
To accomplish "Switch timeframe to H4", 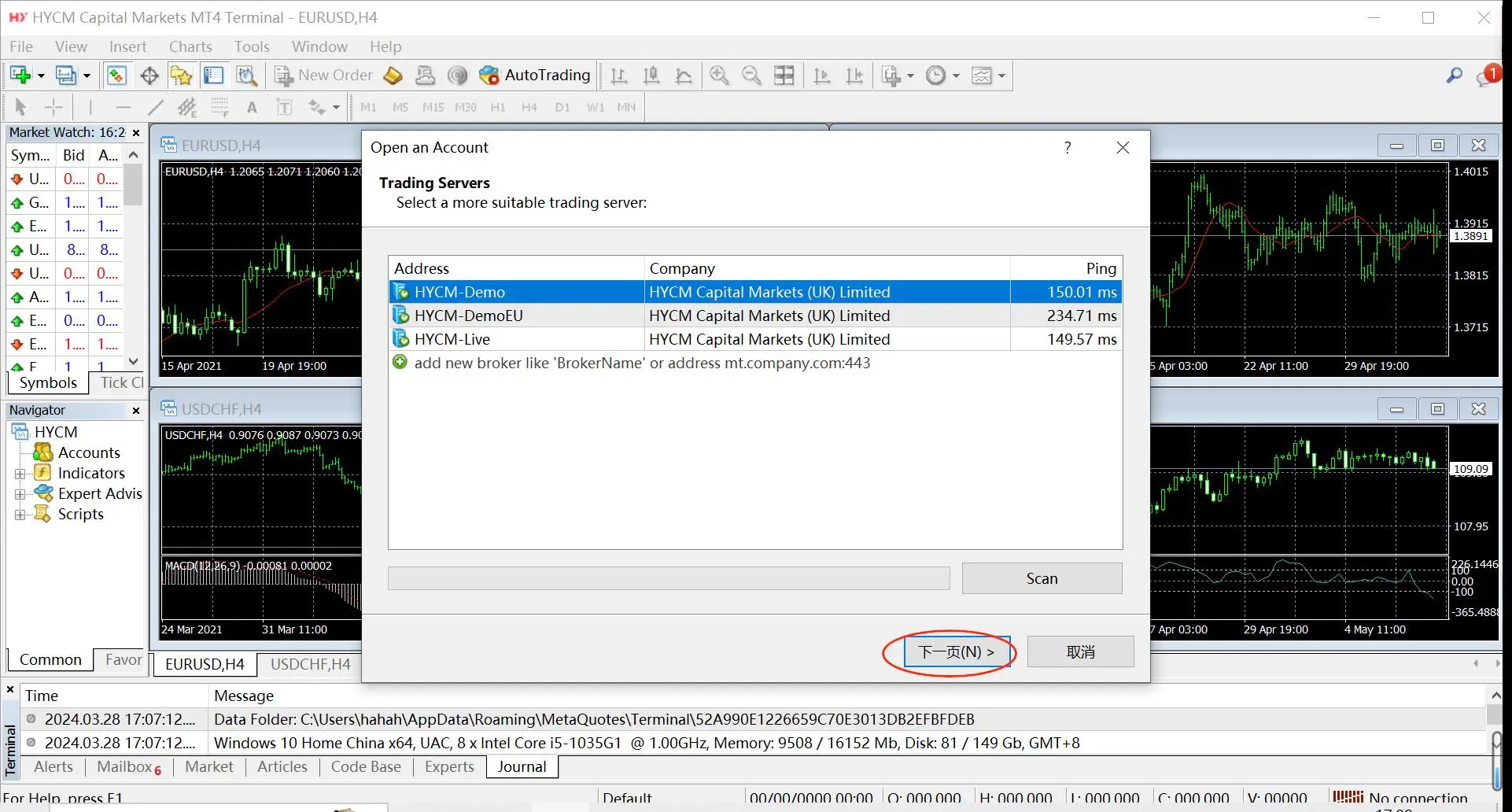I will point(529,107).
